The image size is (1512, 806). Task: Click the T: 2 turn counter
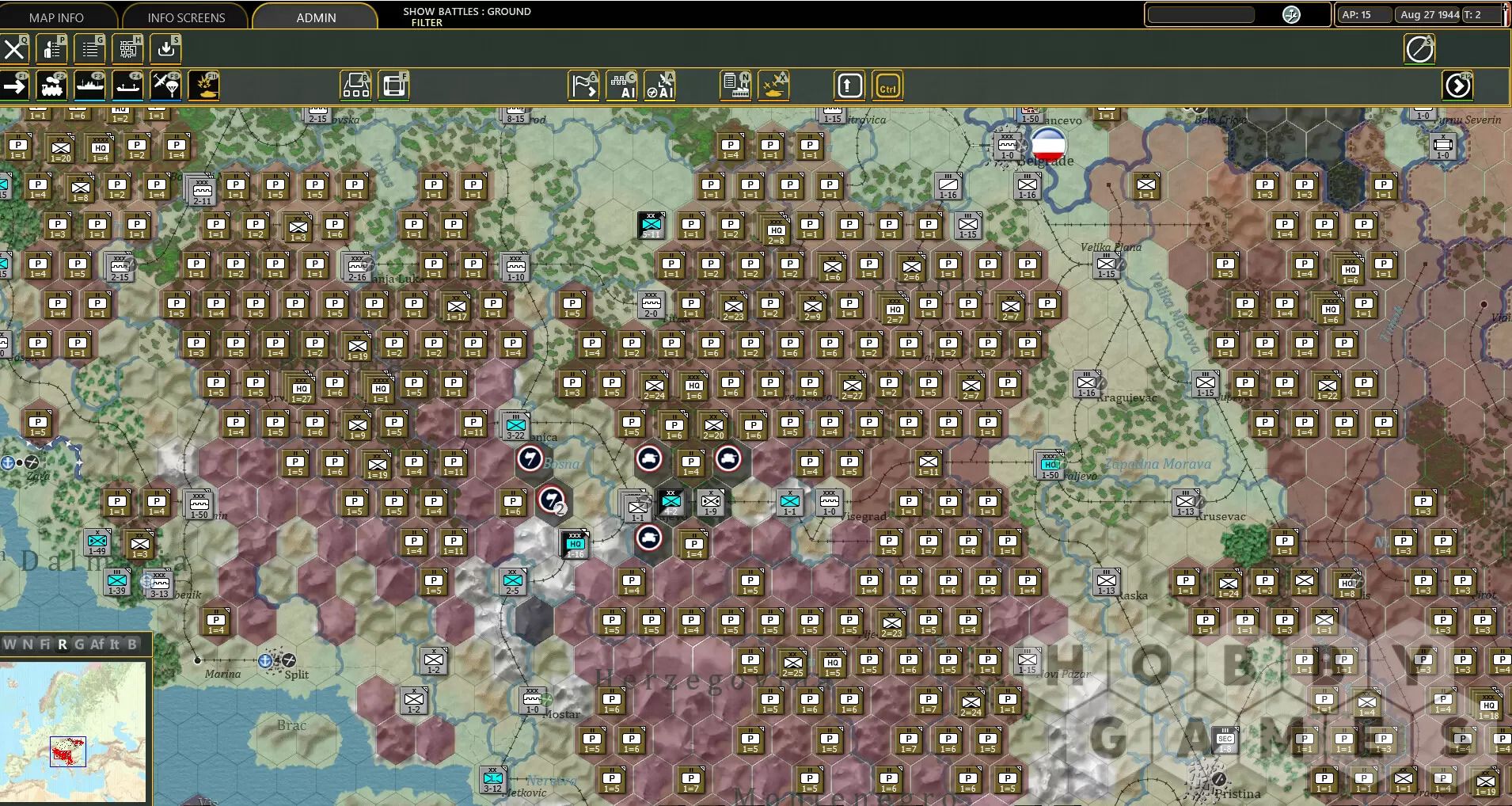coord(1481,15)
